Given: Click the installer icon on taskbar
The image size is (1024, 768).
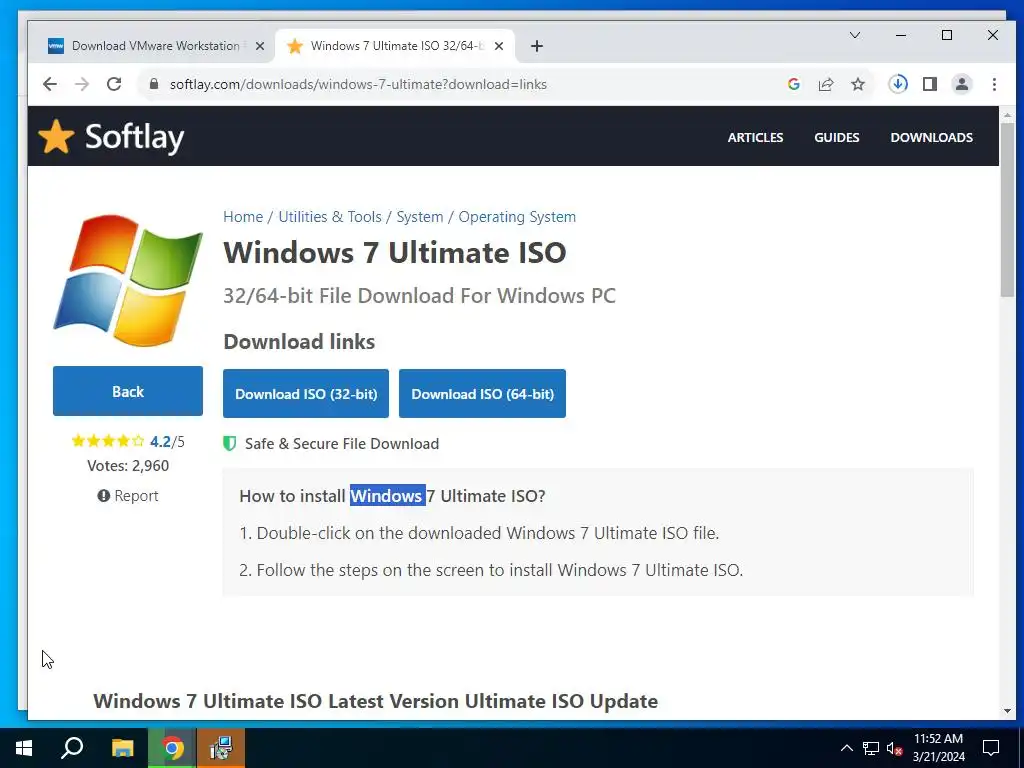Looking at the screenshot, I should pyautogui.click(x=221, y=748).
